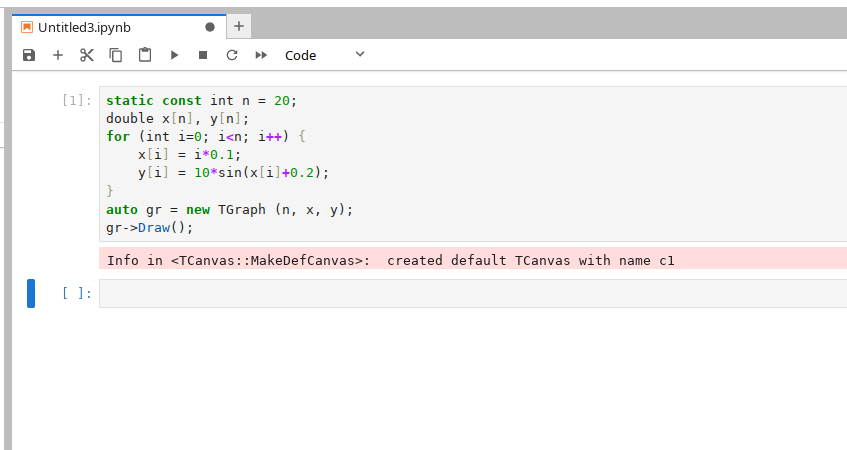
Task: Click the [1]: execution prompt
Action: 77,100
